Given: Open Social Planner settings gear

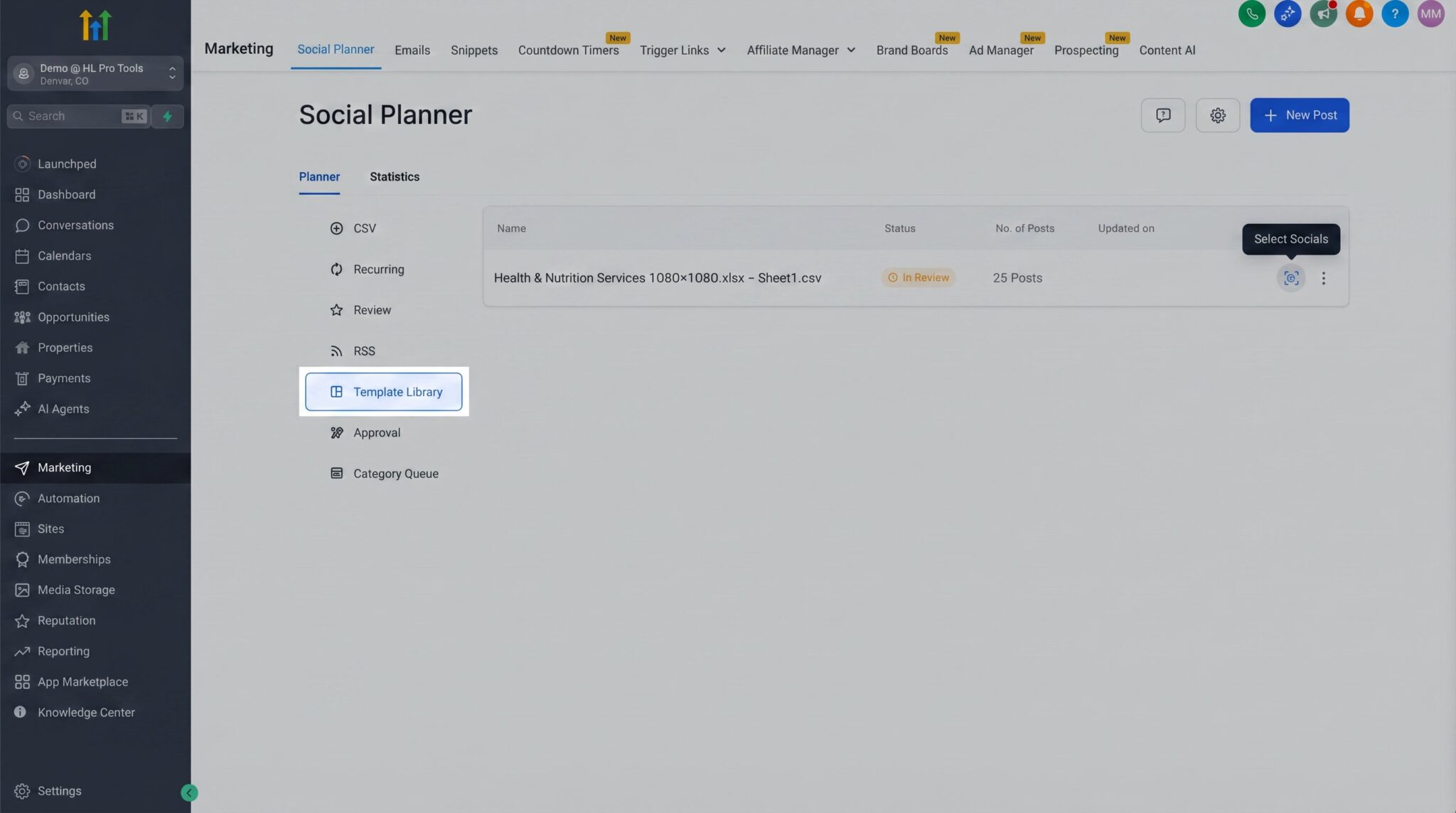Looking at the screenshot, I should pyautogui.click(x=1217, y=115).
